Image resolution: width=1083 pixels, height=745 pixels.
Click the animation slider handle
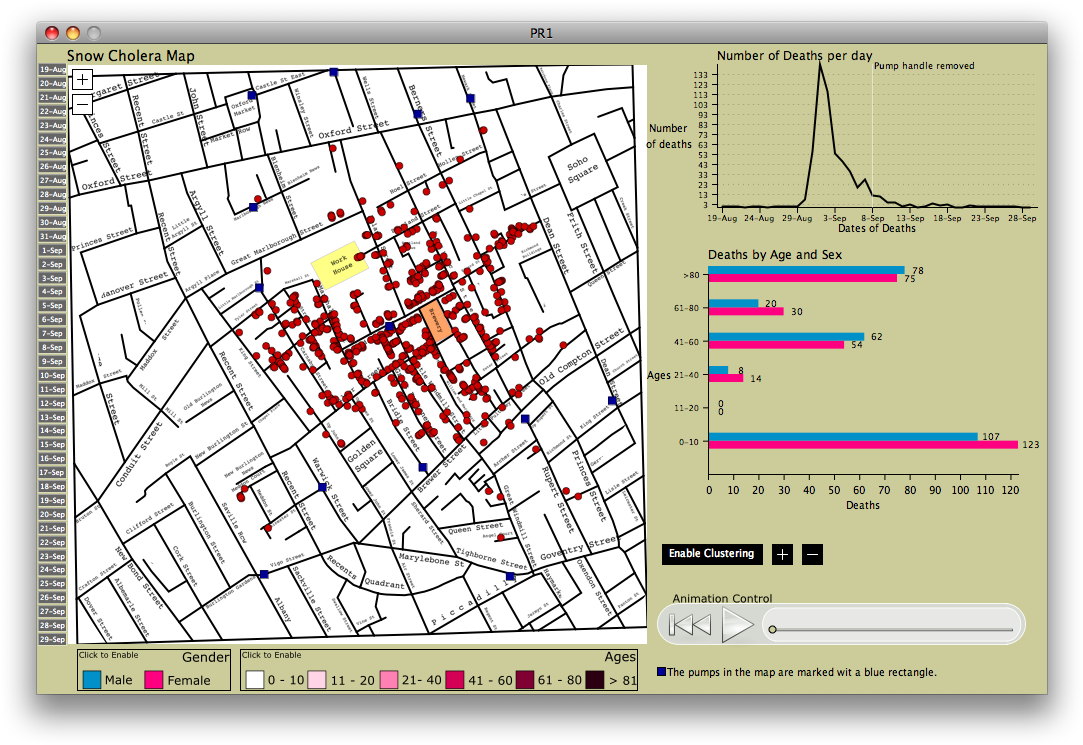pyautogui.click(x=771, y=629)
